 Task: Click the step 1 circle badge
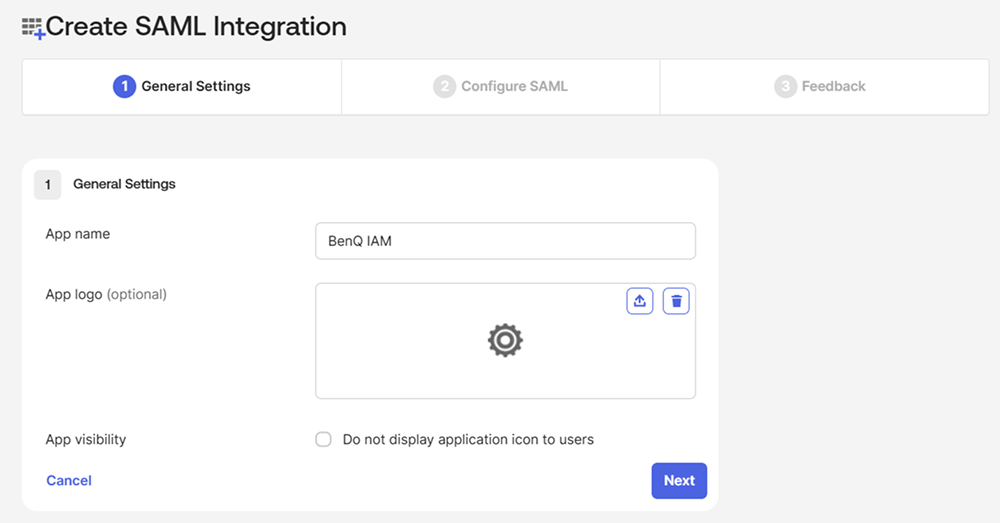[x=124, y=86]
